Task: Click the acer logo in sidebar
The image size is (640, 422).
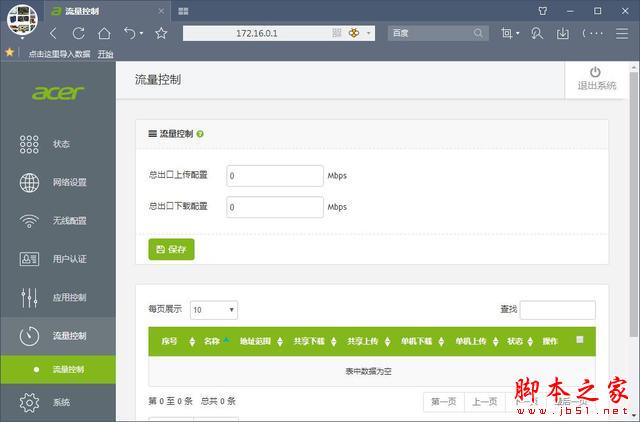Action: tap(58, 93)
